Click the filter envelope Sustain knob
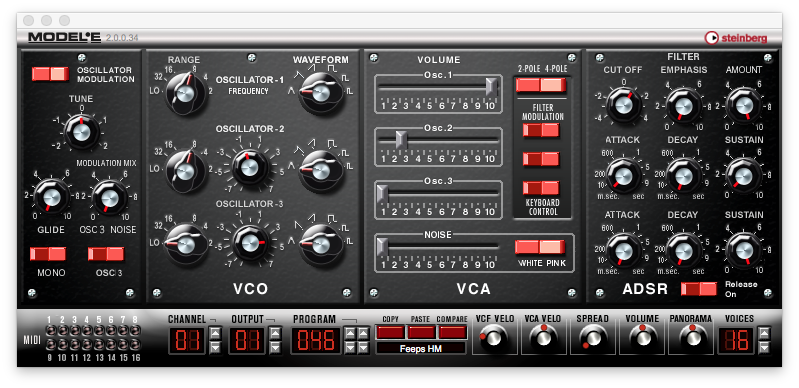Viewport: 799px width, 388px height. pos(744,175)
